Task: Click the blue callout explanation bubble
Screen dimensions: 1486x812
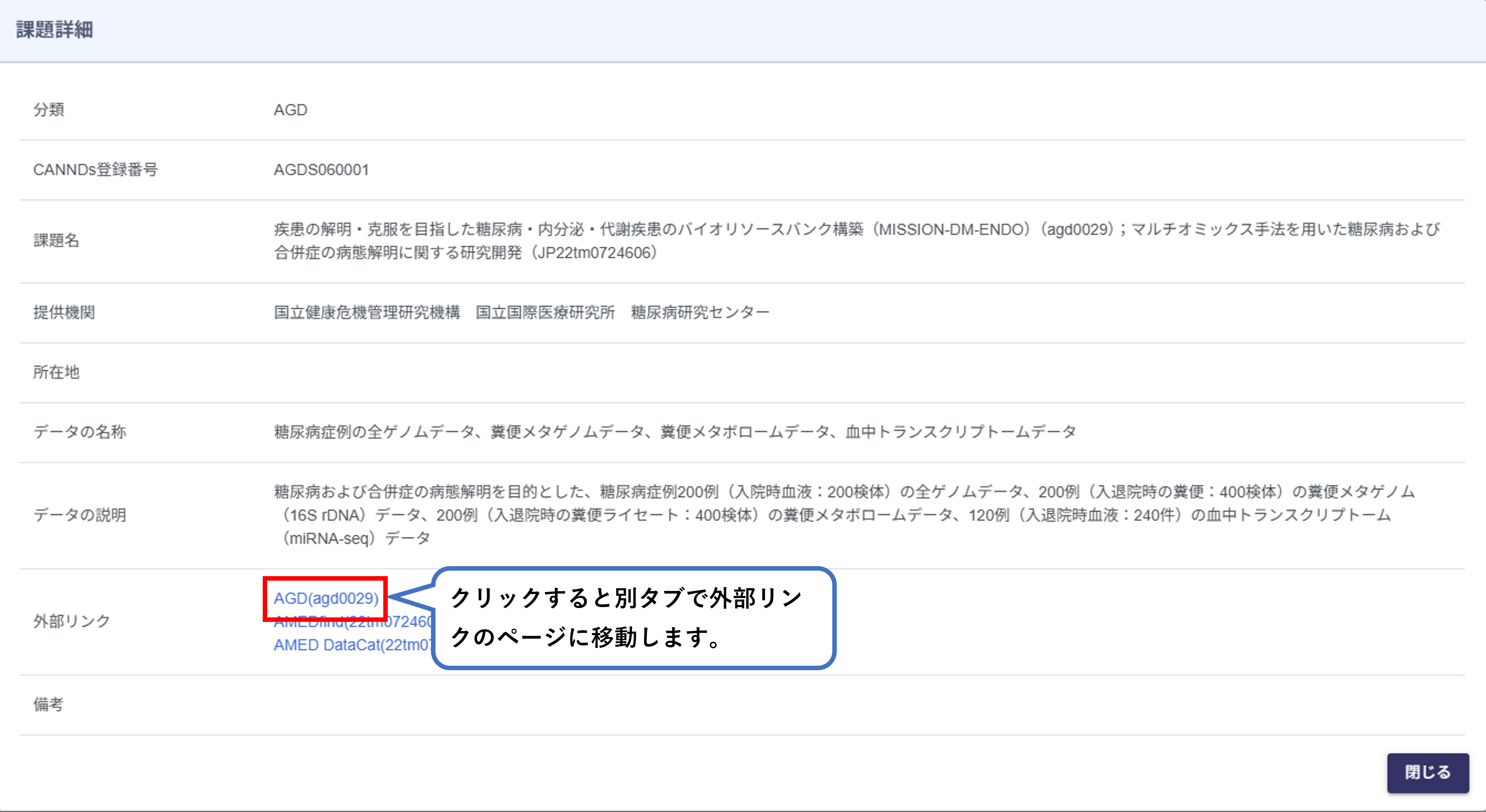Action: point(633,618)
